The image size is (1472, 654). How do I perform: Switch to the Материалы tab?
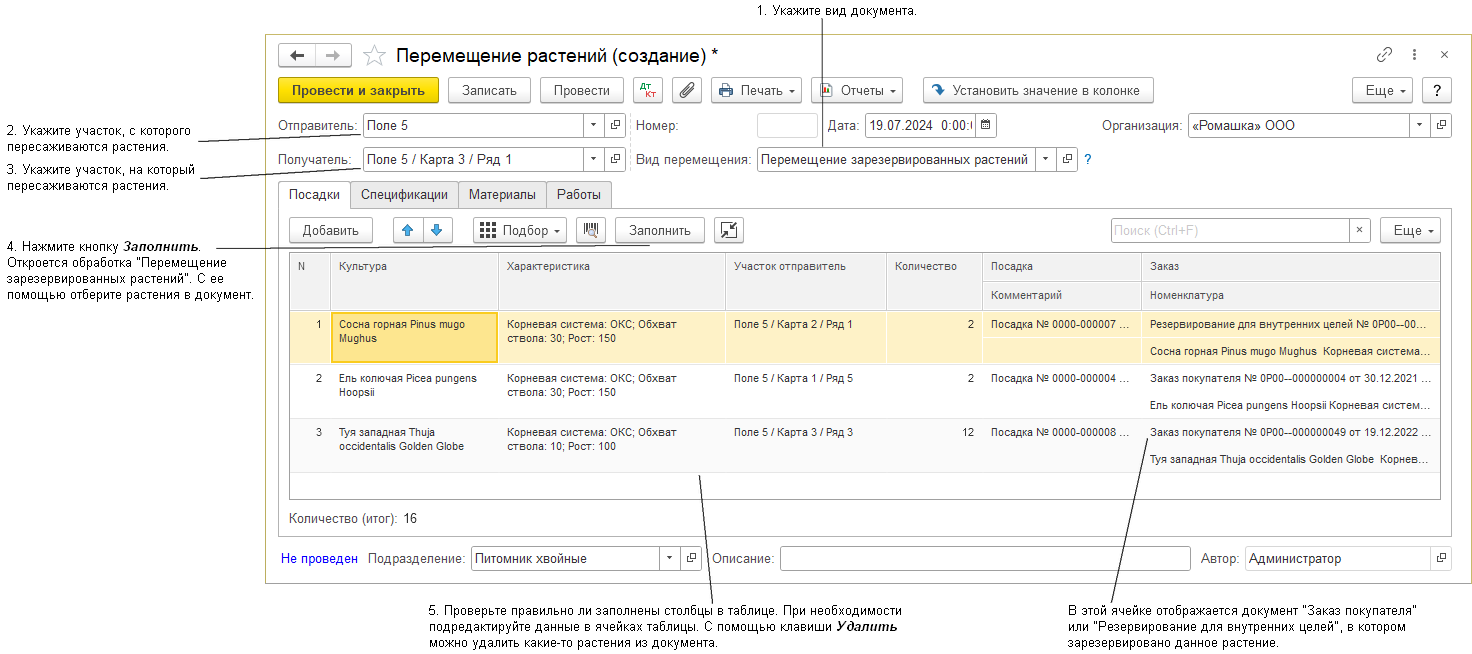[x=502, y=195]
